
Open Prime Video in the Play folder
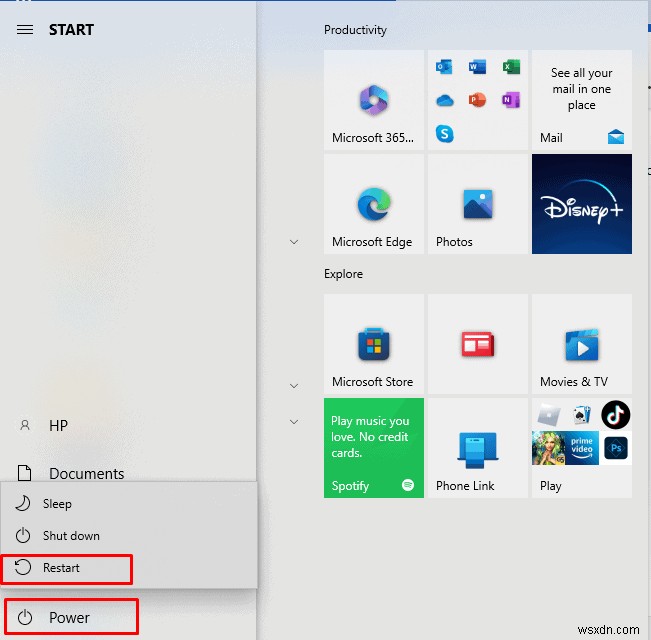point(582,448)
